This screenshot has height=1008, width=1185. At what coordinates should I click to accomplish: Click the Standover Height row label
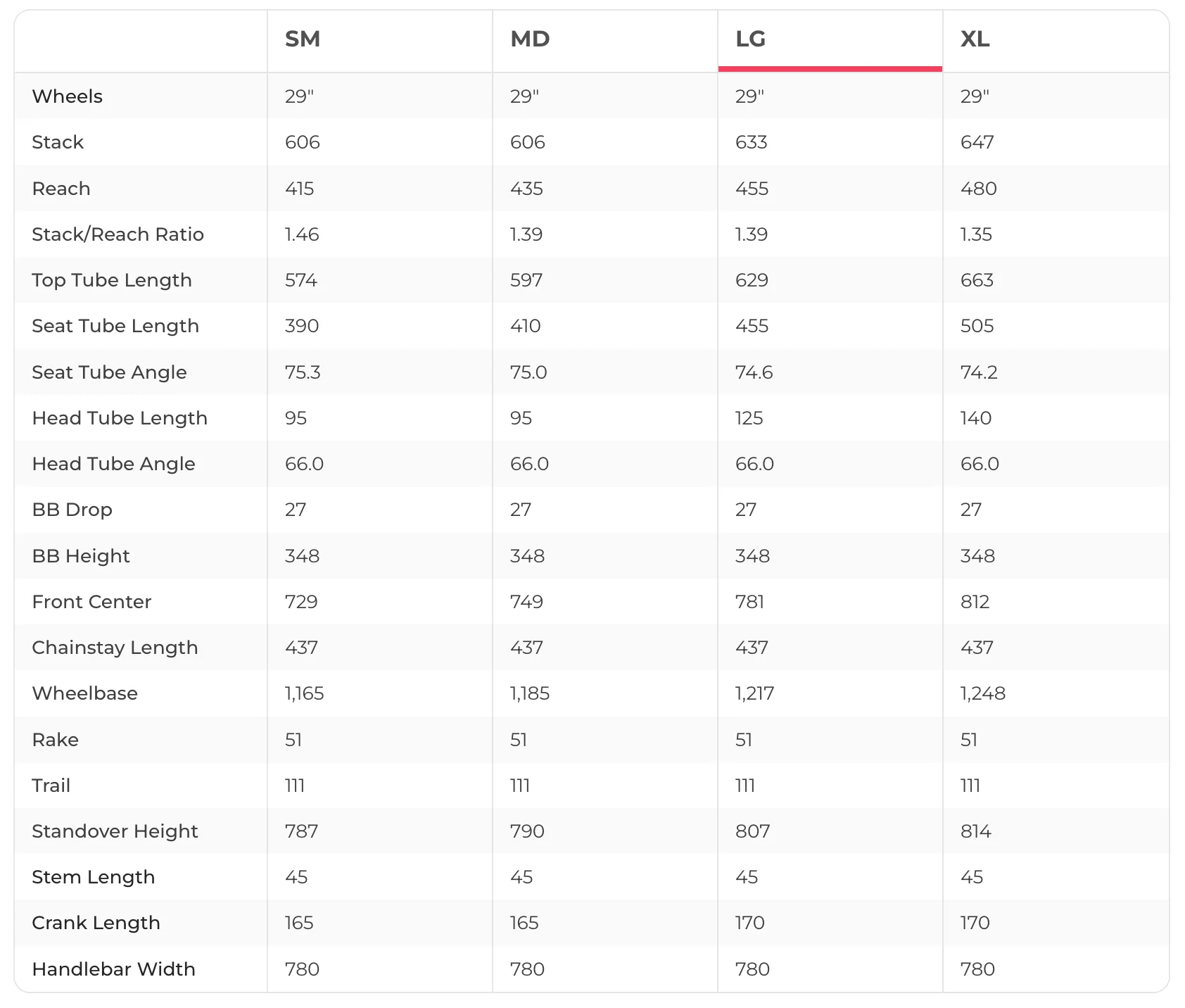[x=115, y=831]
